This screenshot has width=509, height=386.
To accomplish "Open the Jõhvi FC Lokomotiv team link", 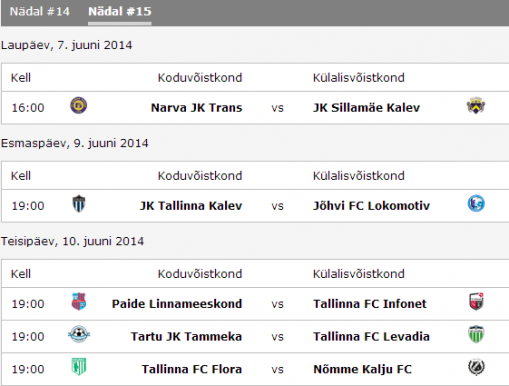I will 371,206.
